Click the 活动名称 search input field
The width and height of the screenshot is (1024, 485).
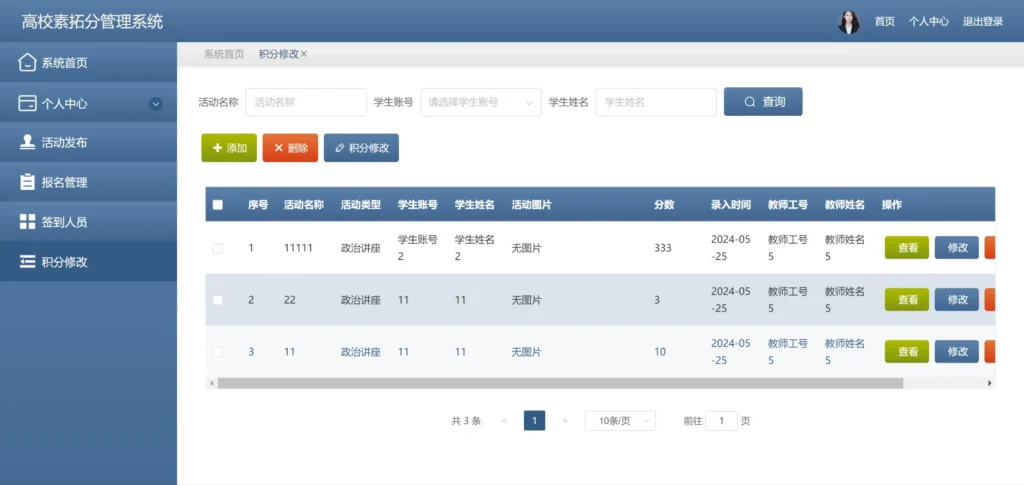(x=306, y=102)
